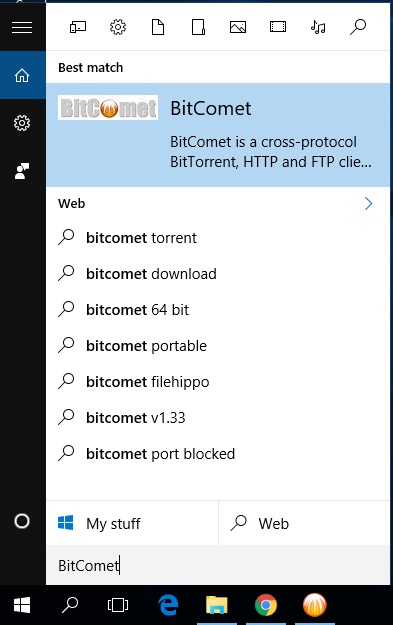Focus the BitComet search text field
393x625 pixels.
218,565
